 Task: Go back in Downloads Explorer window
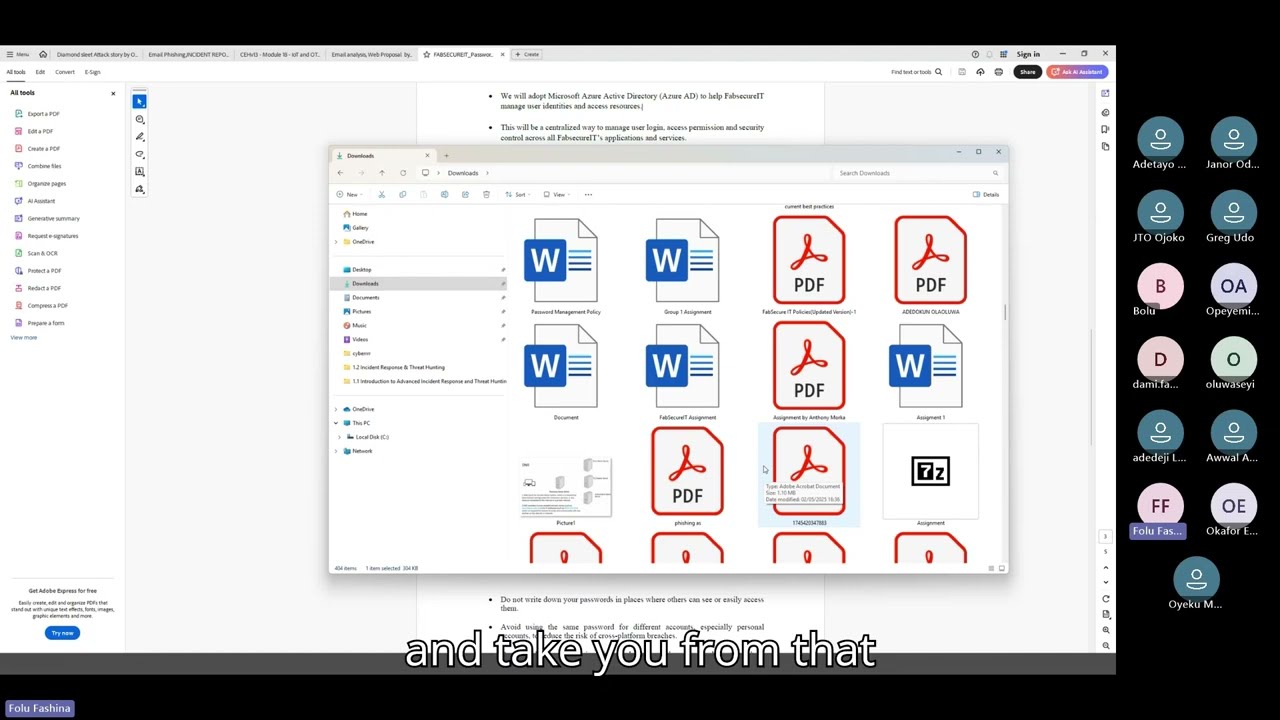point(340,173)
